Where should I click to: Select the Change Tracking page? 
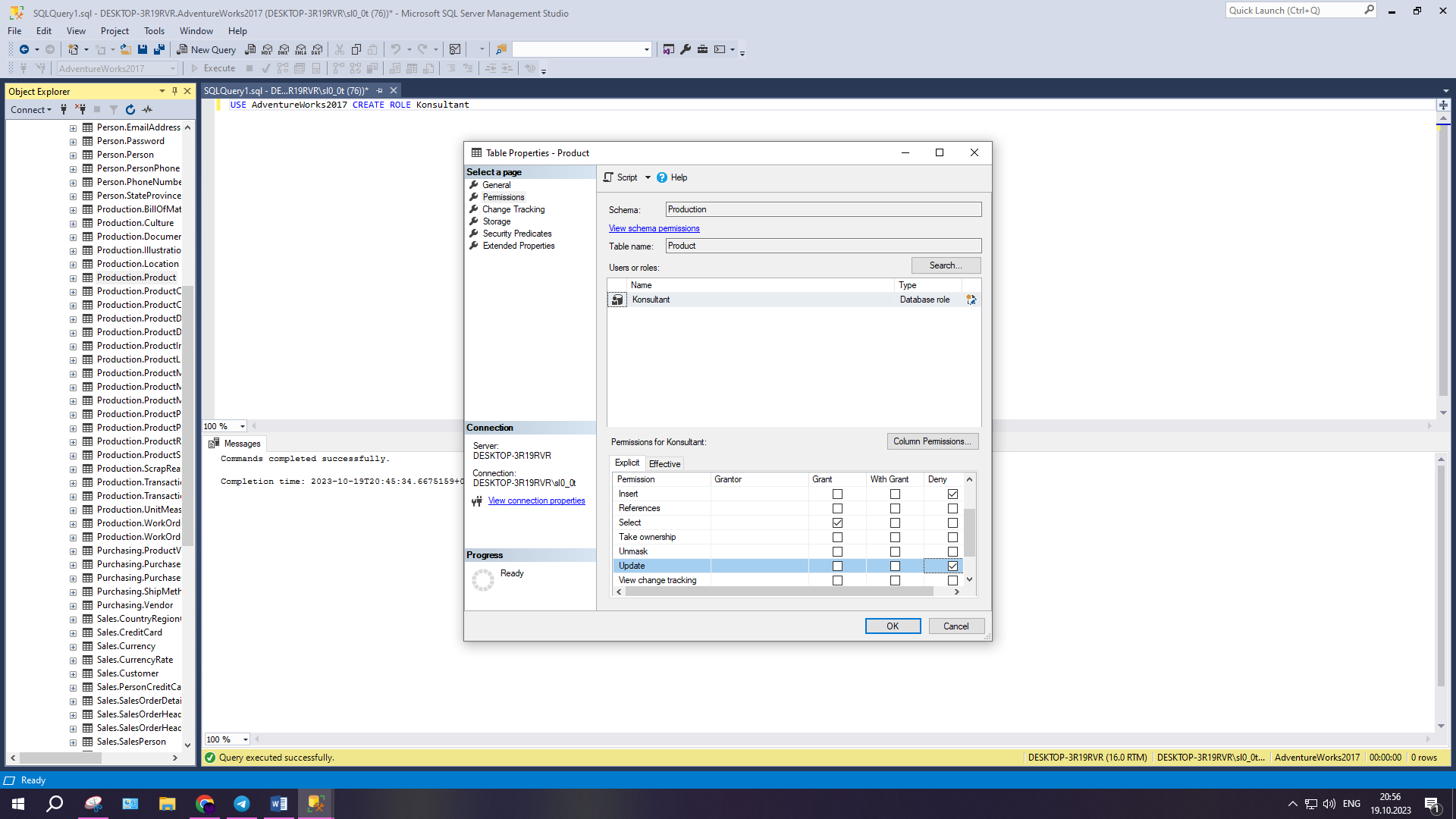(x=513, y=209)
